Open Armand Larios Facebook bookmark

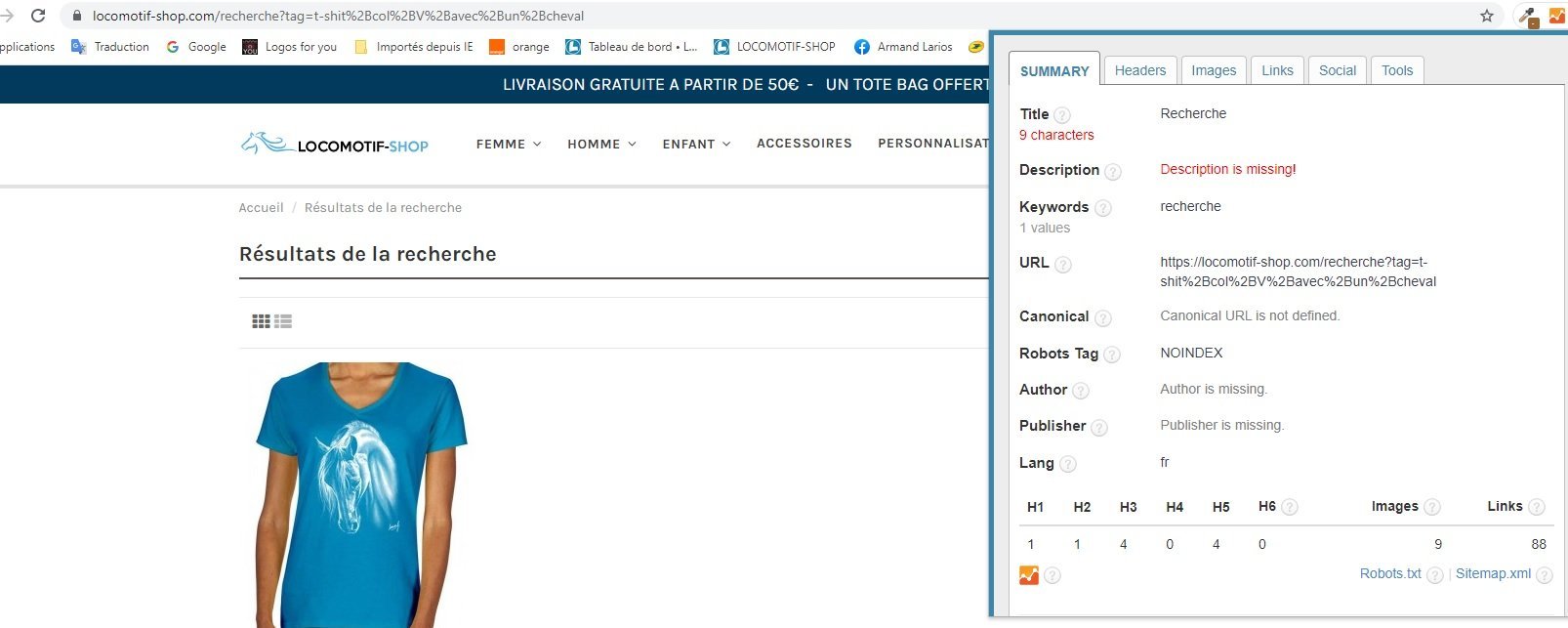click(903, 47)
